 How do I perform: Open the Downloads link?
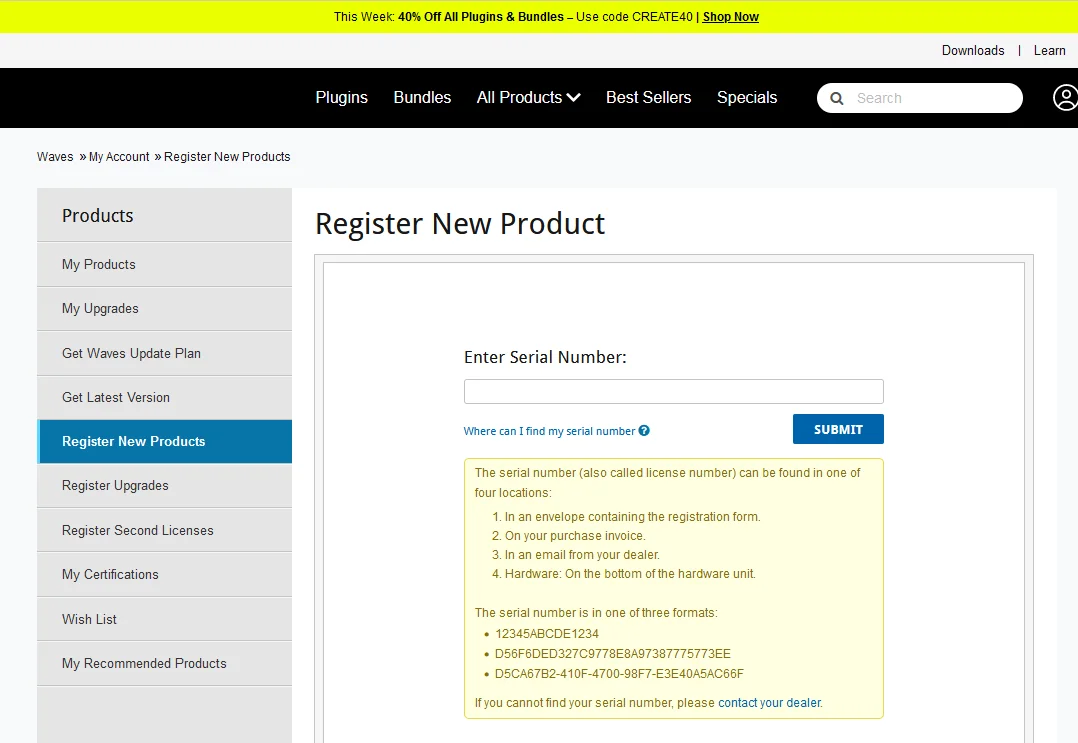(x=973, y=50)
